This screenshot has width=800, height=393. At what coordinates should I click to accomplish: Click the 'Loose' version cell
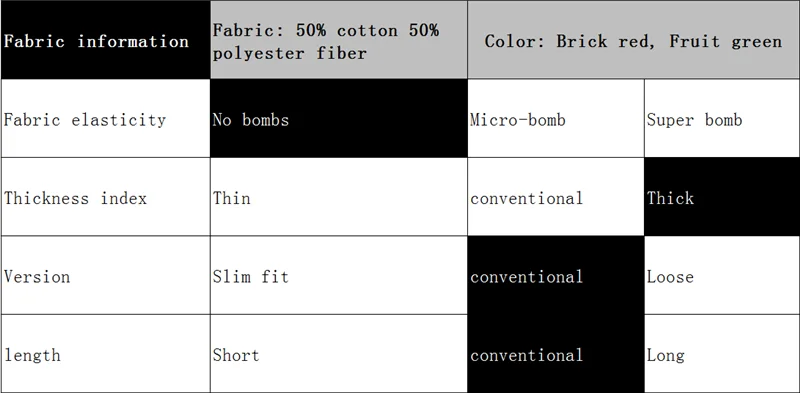(x=722, y=275)
